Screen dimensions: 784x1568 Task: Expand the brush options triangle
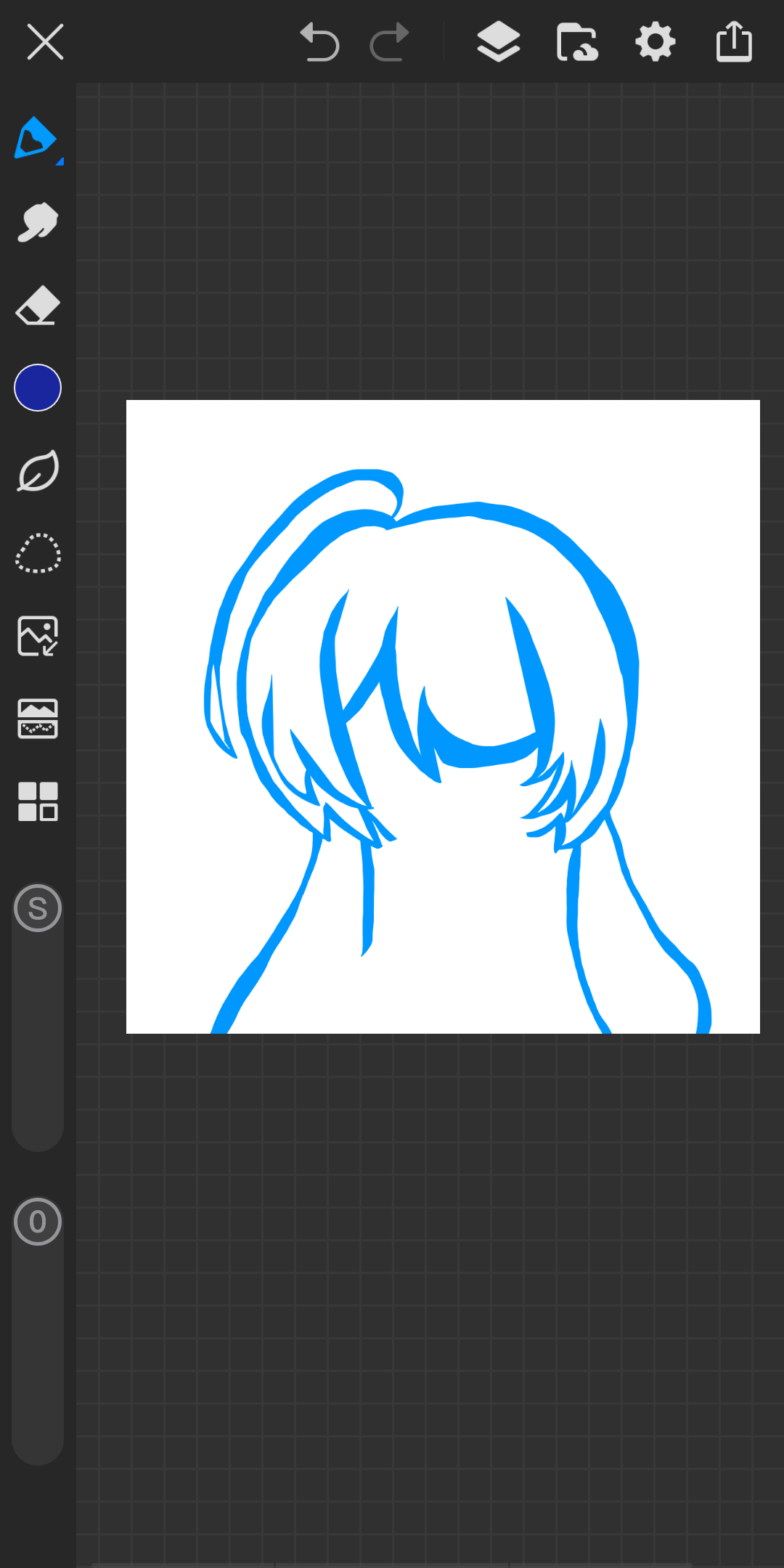[x=60, y=161]
